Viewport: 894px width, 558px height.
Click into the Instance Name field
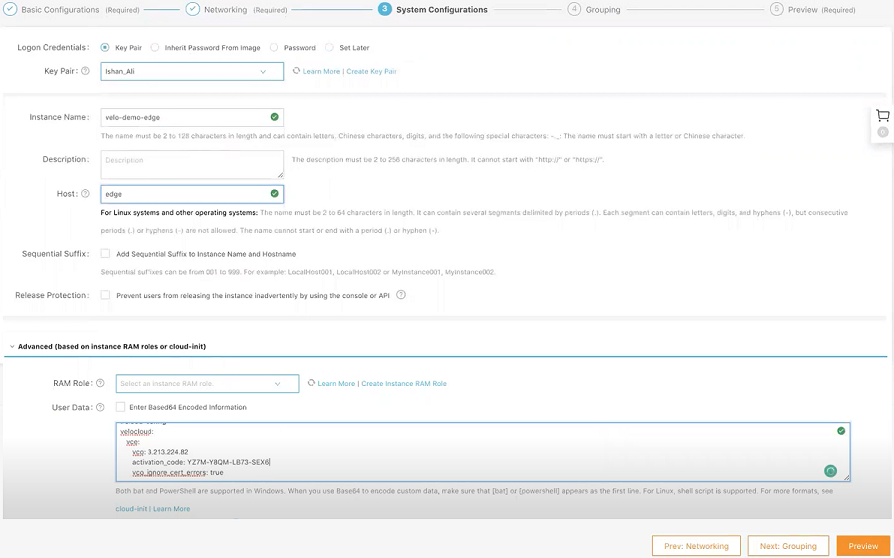click(x=185, y=117)
